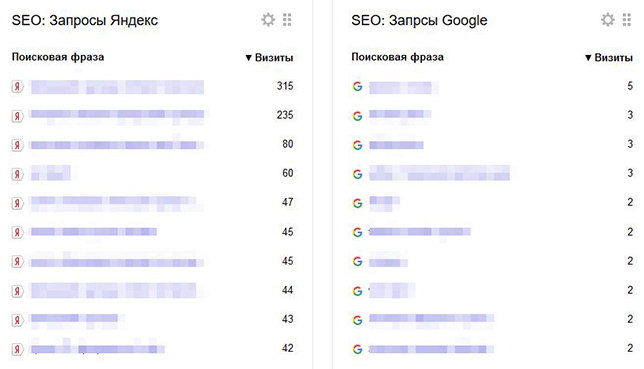Click the SEO: Запросы Яндекс widget title
Viewport: 644px width, 369px height.
[85, 20]
